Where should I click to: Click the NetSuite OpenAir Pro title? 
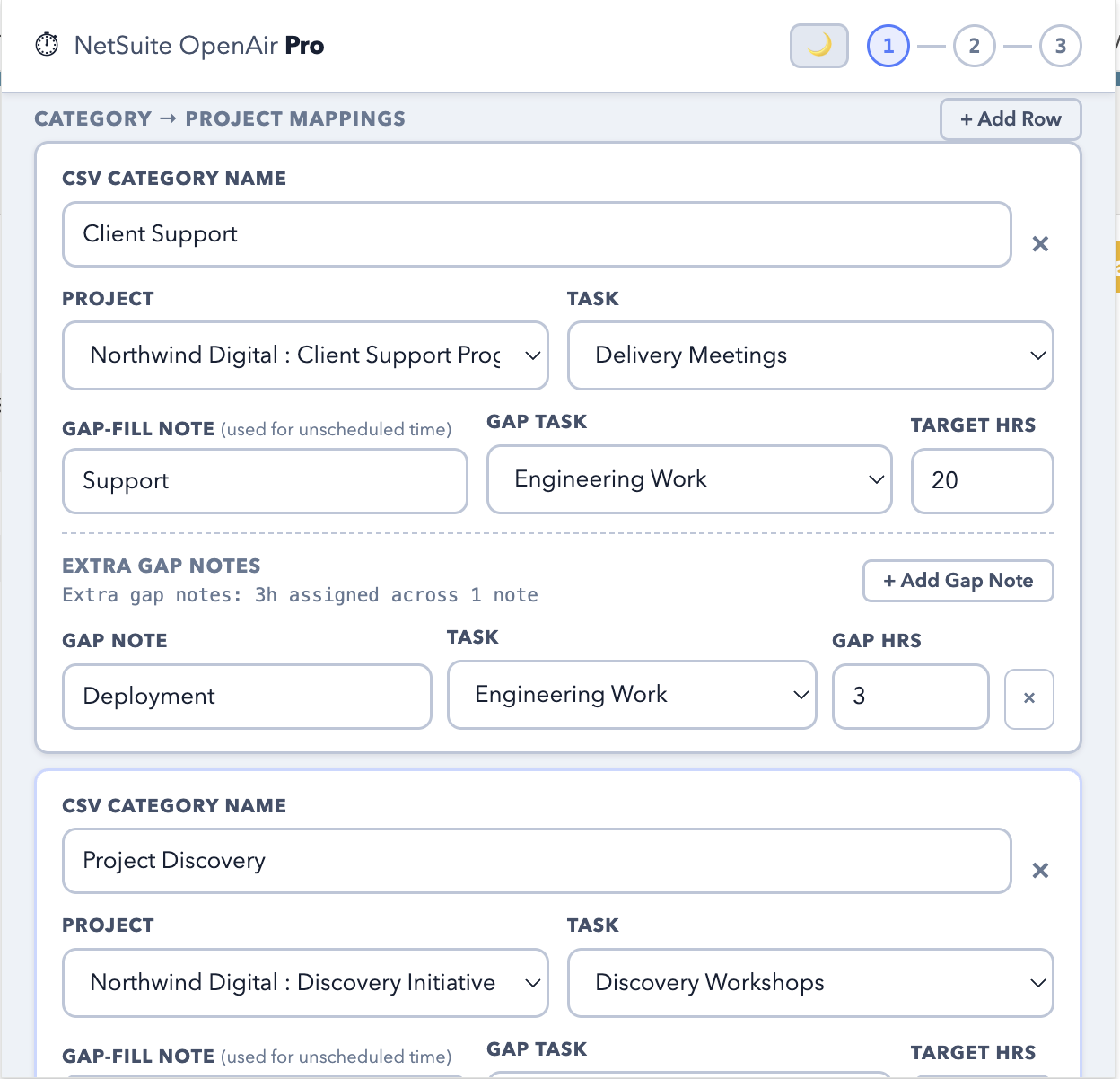coord(199,46)
